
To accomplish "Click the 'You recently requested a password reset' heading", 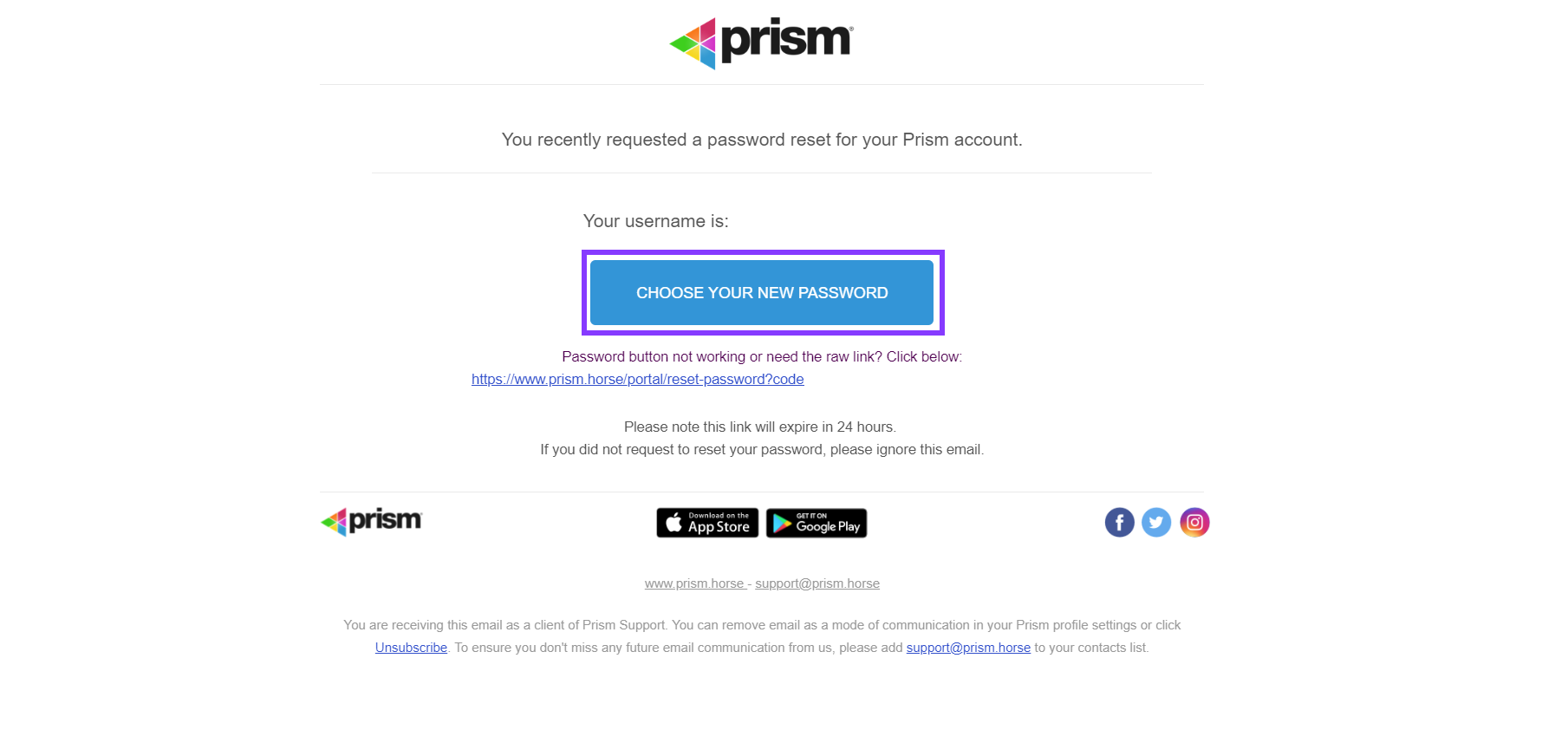I will click(761, 140).
